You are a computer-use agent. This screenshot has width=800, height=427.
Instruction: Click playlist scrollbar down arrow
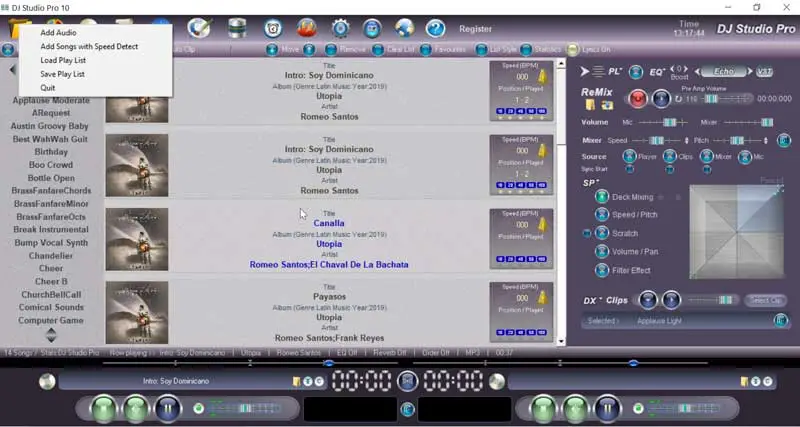[561, 341]
